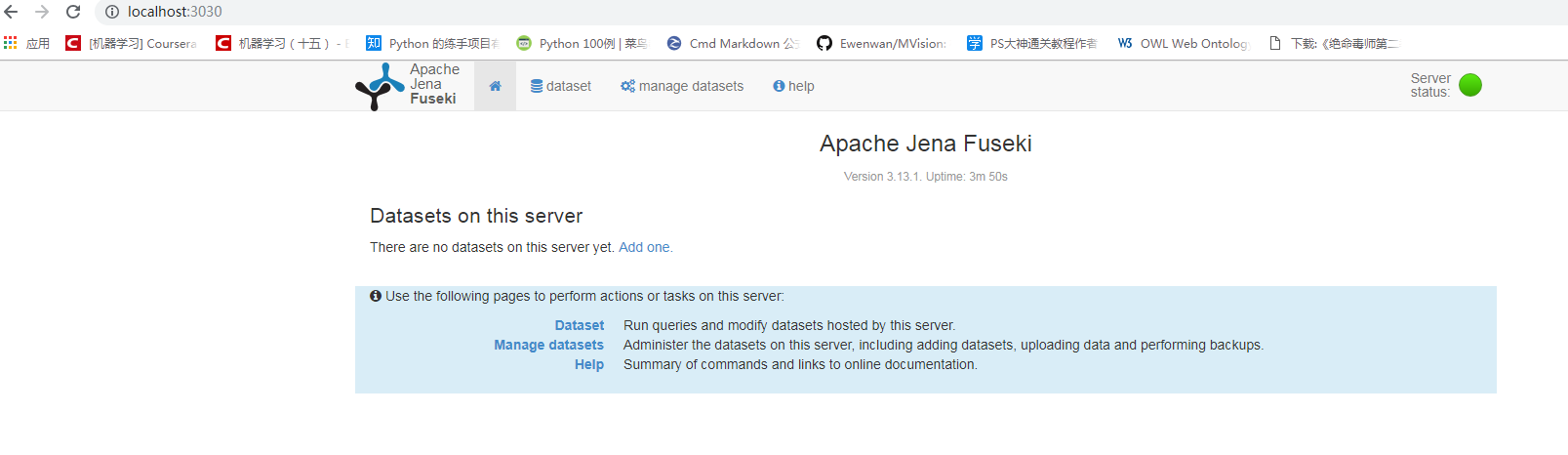Click the browser back arrow
The width and height of the screenshot is (1568, 455).
[12, 12]
